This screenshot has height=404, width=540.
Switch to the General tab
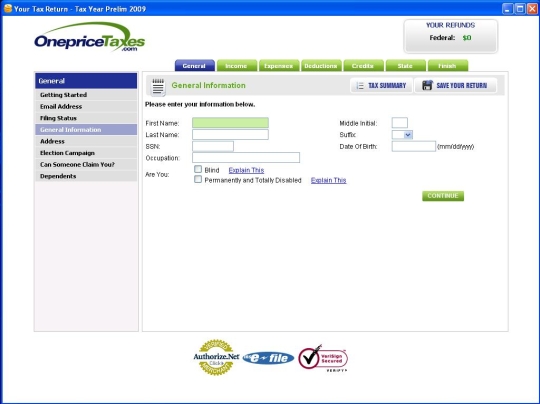coord(195,65)
